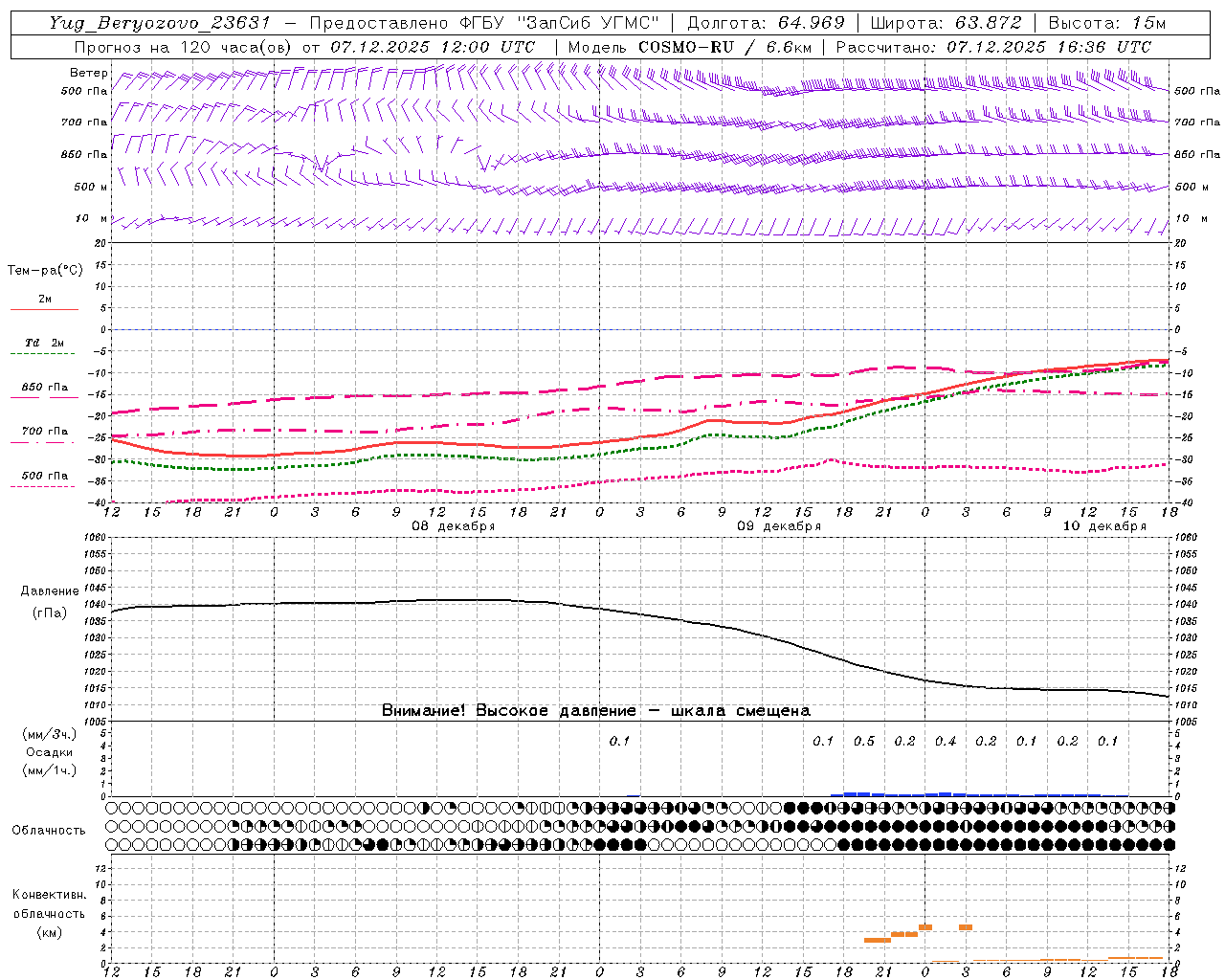The height and width of the screenshot is (980, 1225).
Task: Click the 09 декабря date label
Action: tap(779, 526)
